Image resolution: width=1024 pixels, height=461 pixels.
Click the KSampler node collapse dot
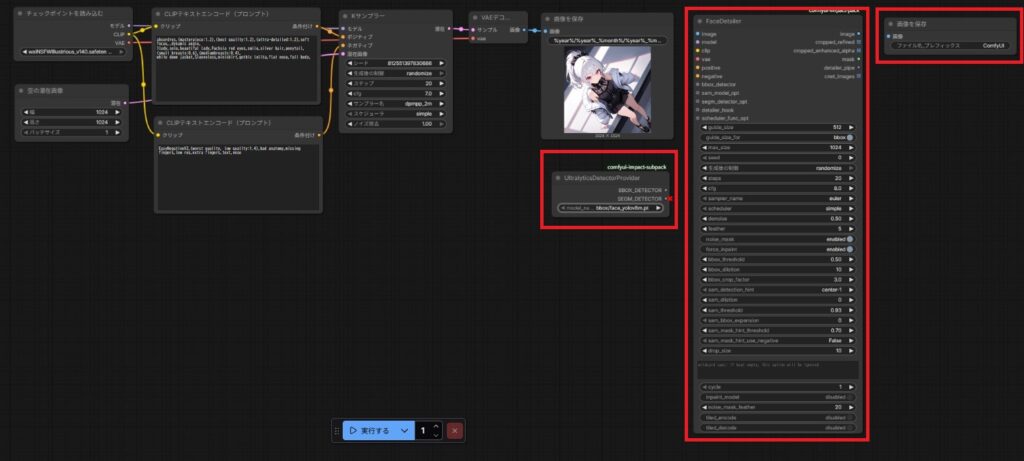[345, 17]
